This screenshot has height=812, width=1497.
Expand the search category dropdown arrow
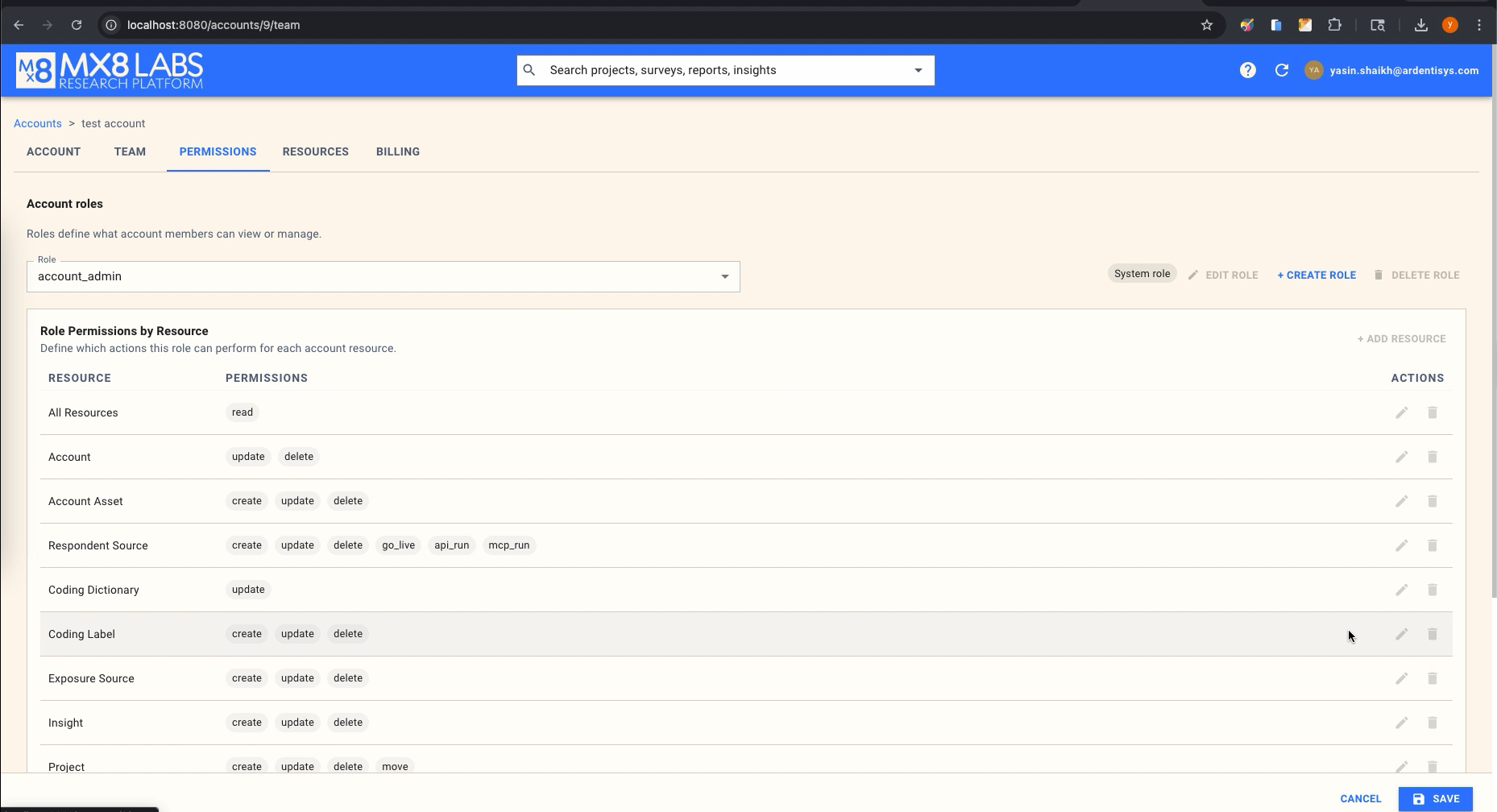pyautogui.click(x=917, y=70)
